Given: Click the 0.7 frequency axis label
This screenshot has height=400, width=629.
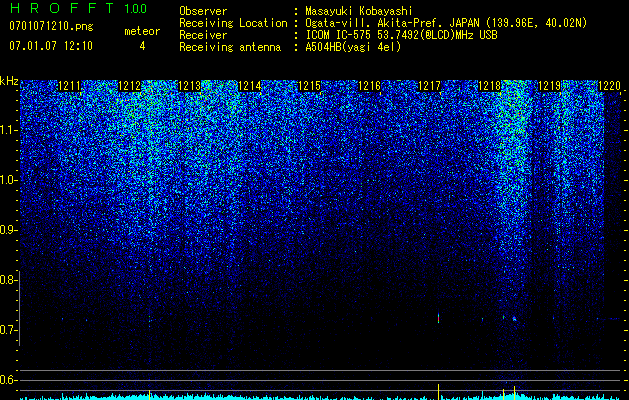Looking at the screenshot, I should click(x=8, y=330).
